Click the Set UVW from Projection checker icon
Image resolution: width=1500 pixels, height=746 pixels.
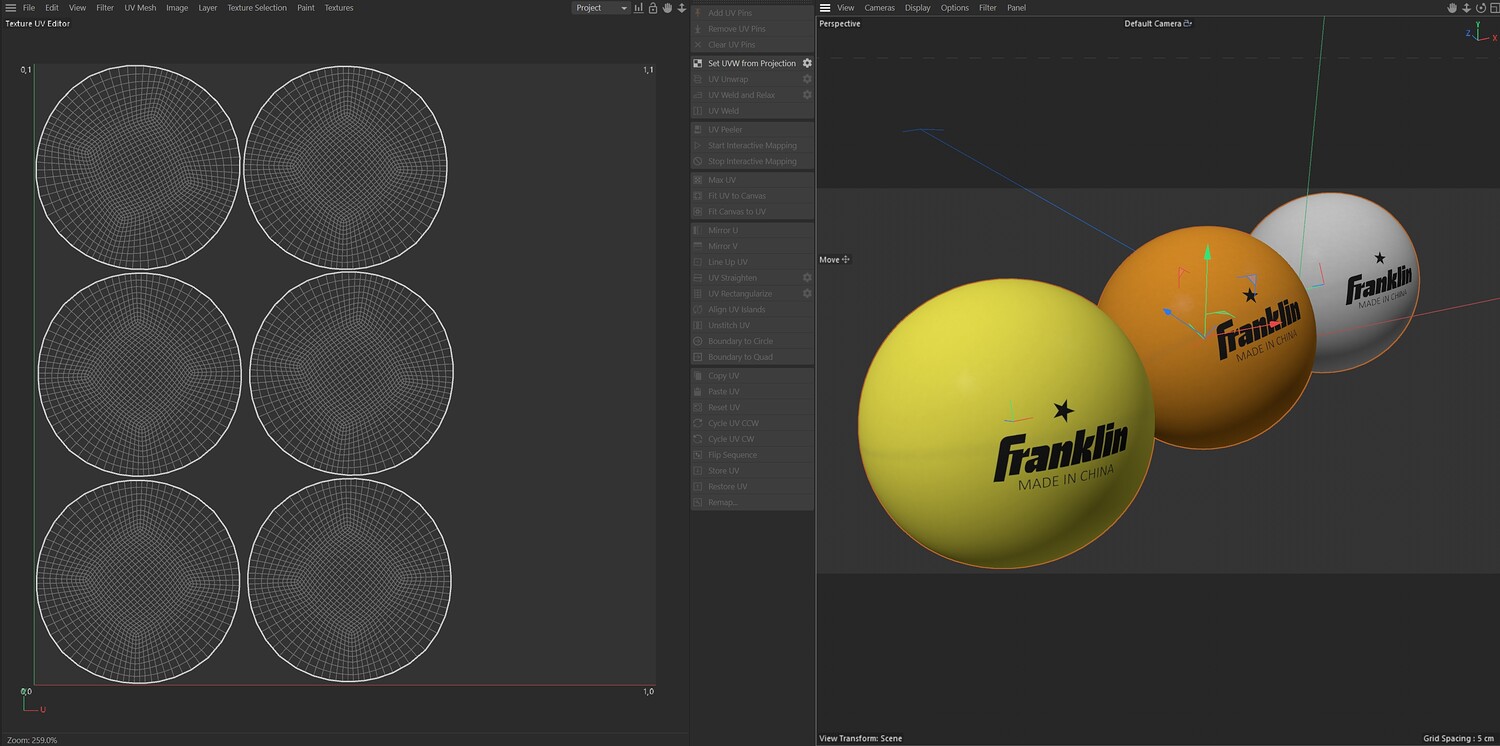[x=698, y=63]
